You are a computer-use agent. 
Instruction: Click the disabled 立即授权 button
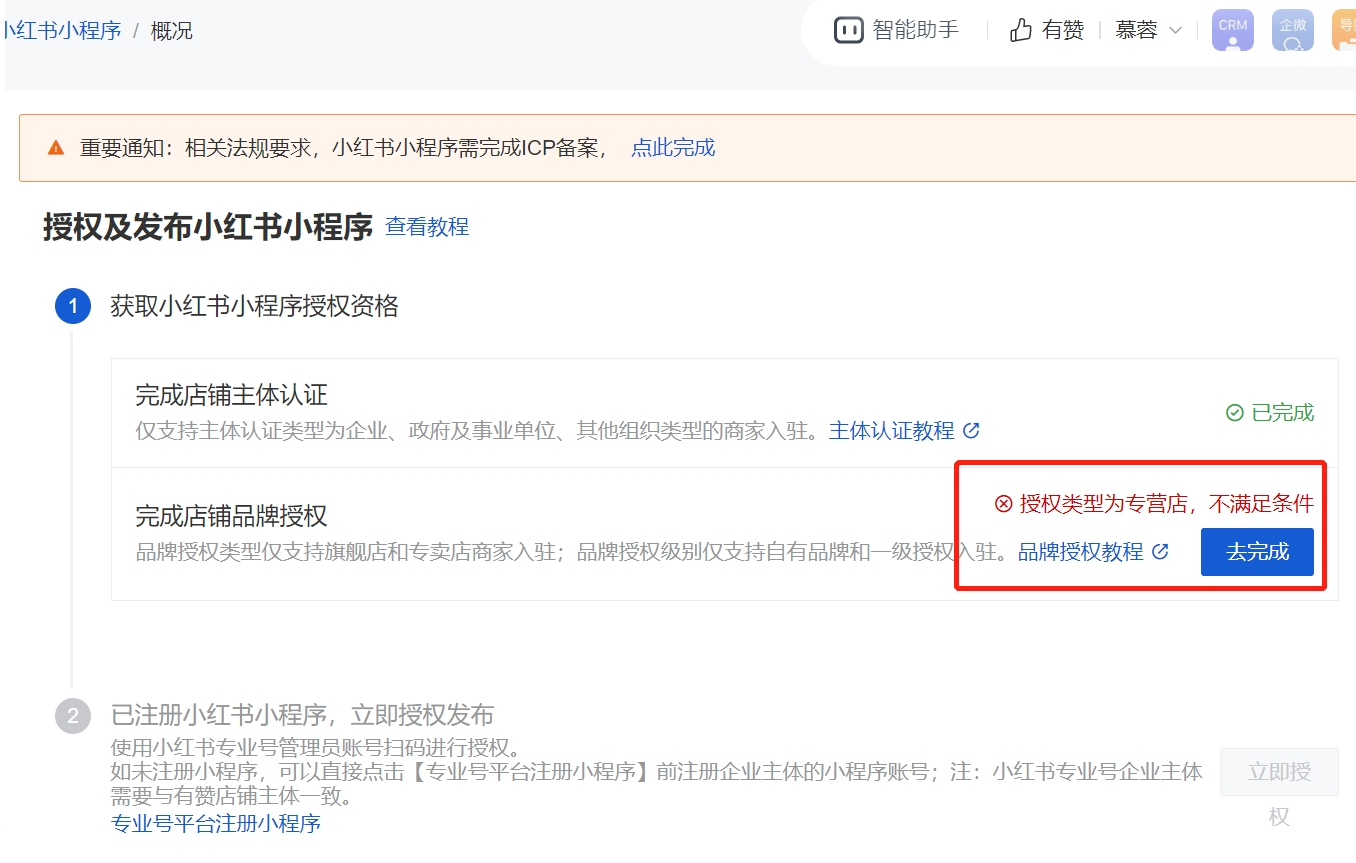click(x=1279, y=772)
